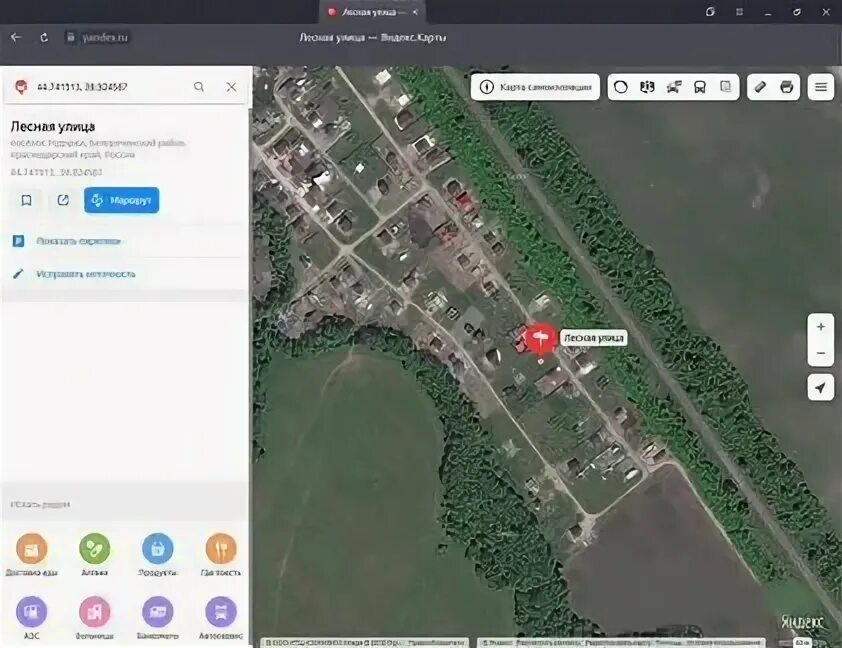Open the orange where-to-eat category icon

click(x=221, y=549)
